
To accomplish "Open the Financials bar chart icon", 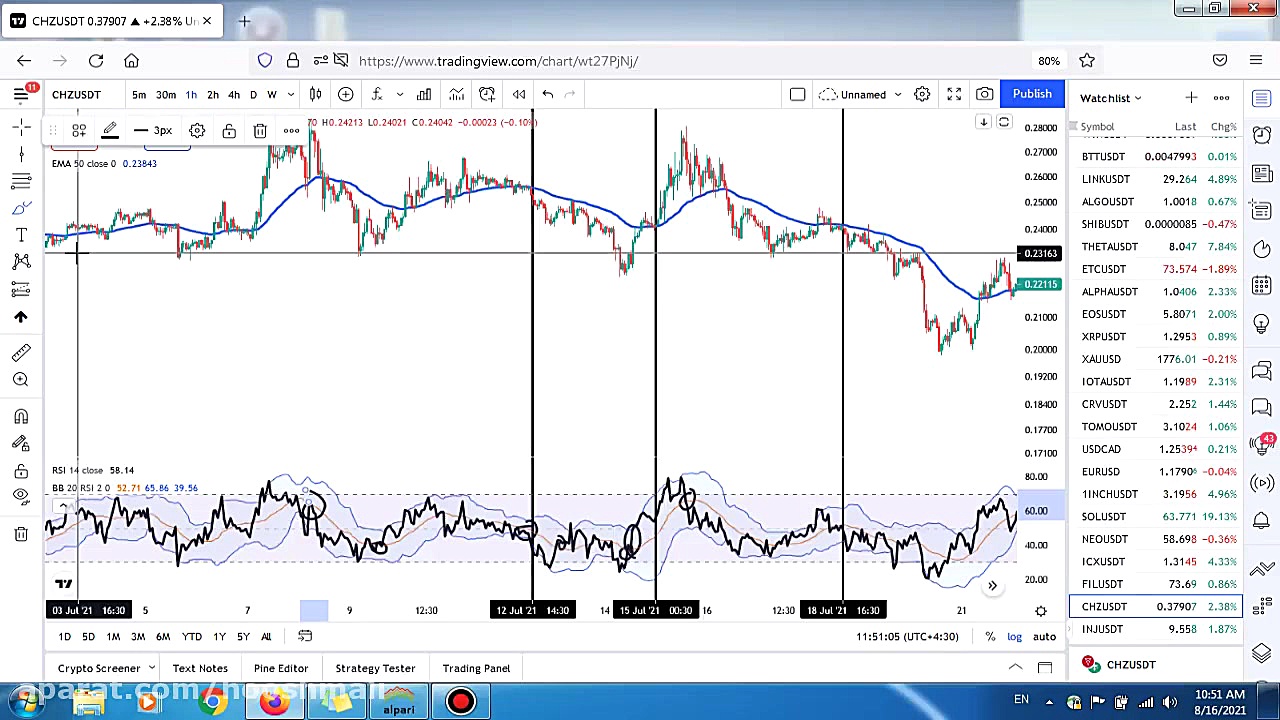I will click(x=424, y=94).
